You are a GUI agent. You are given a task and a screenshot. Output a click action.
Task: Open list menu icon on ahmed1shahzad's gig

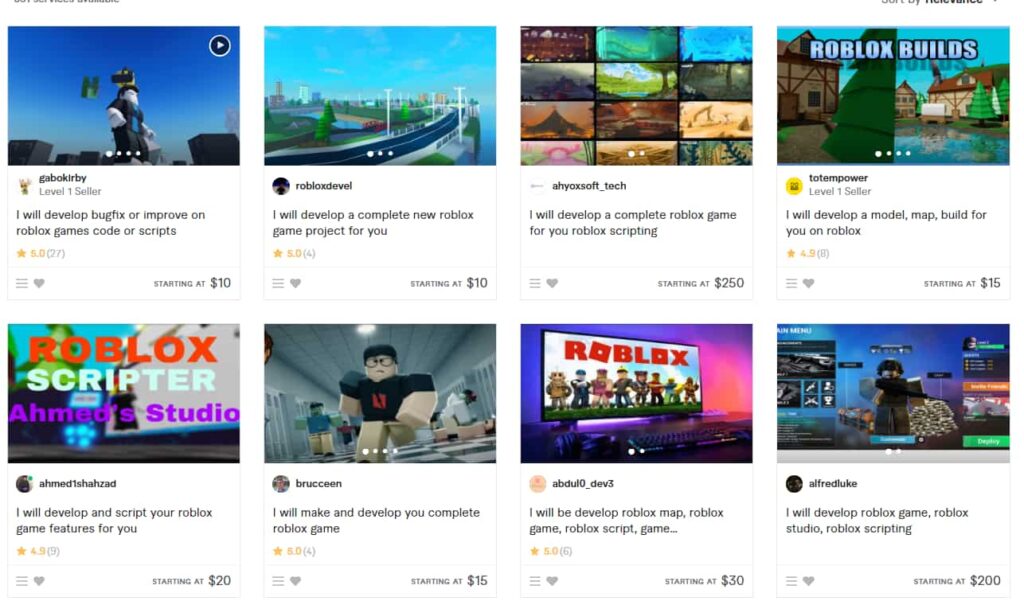pyautogui.click(x=22, y=581)
